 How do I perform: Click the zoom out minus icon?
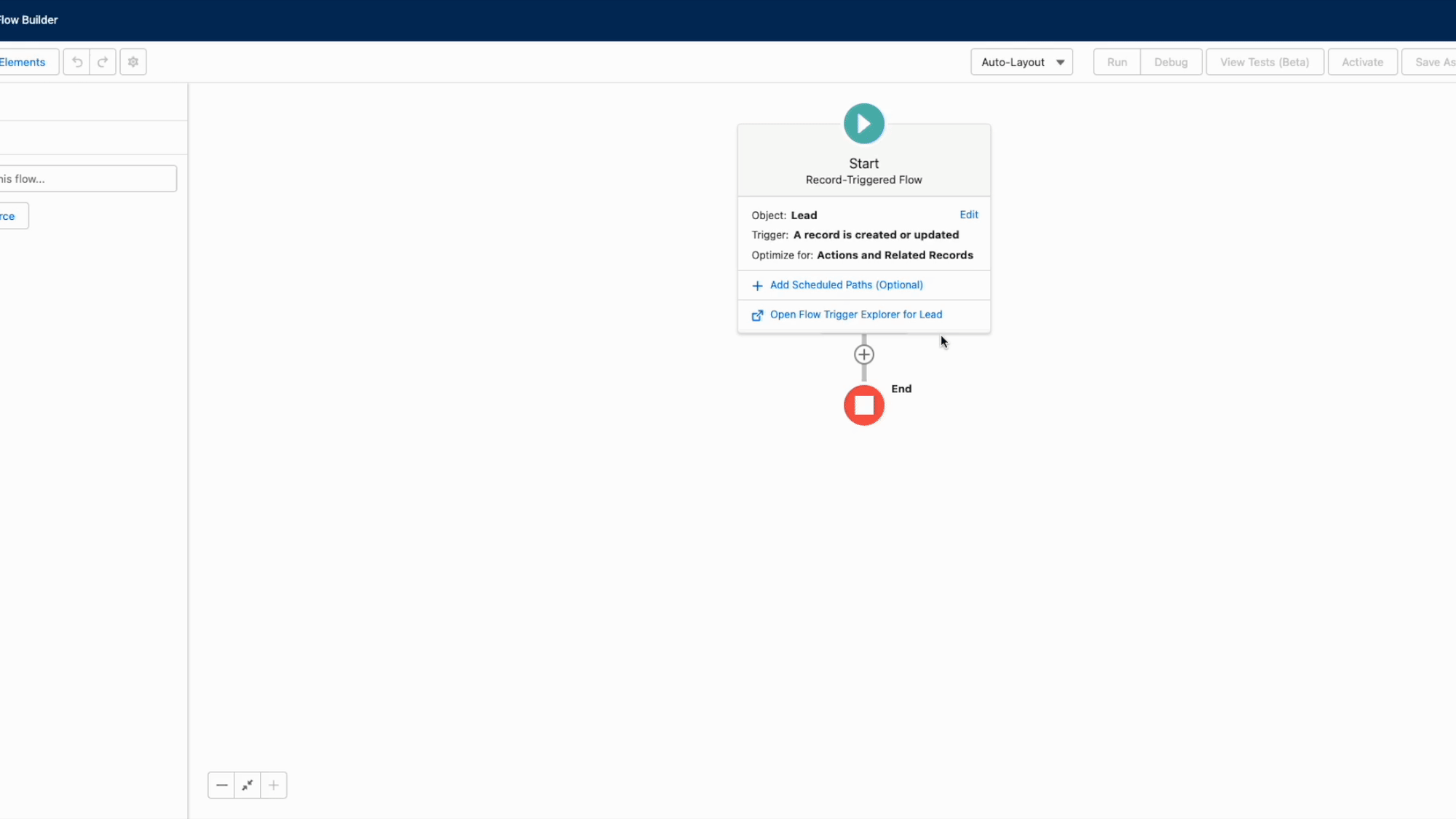pyautogui.click(x=221, y=785)
